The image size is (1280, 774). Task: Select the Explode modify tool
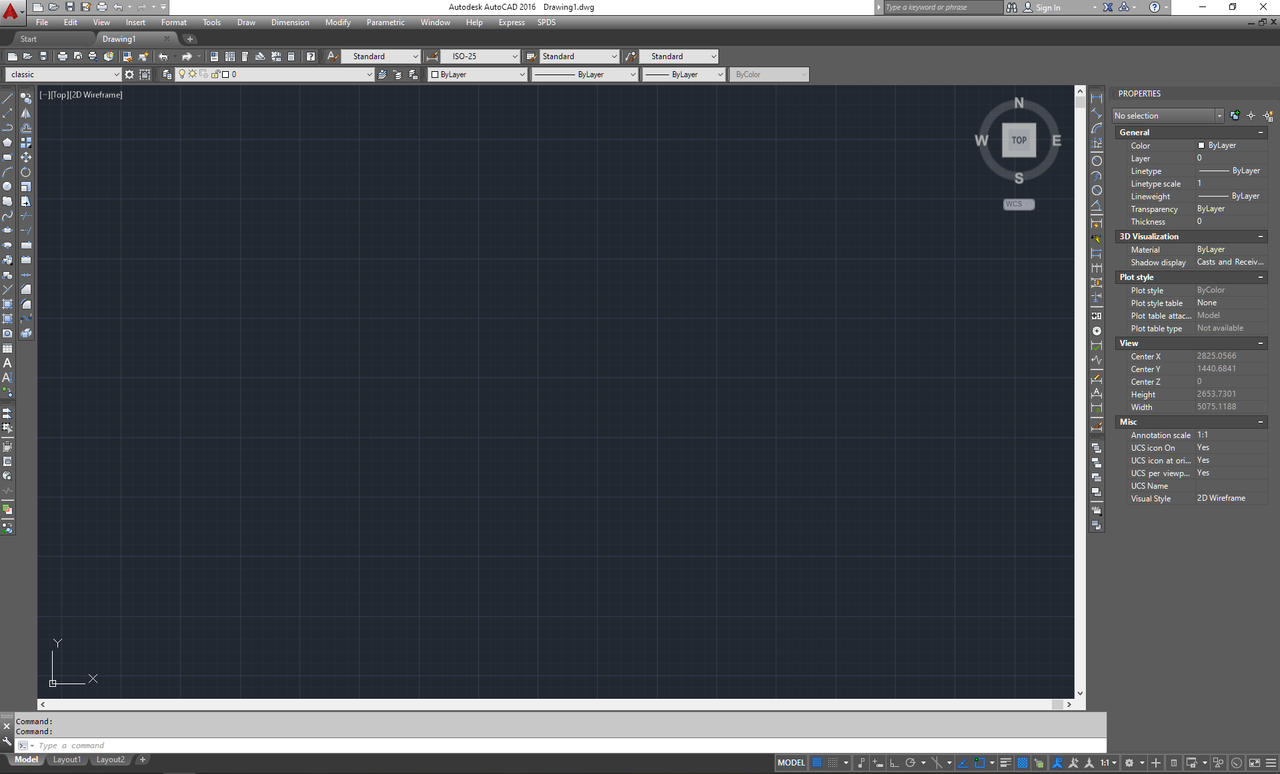click(26, 332)
